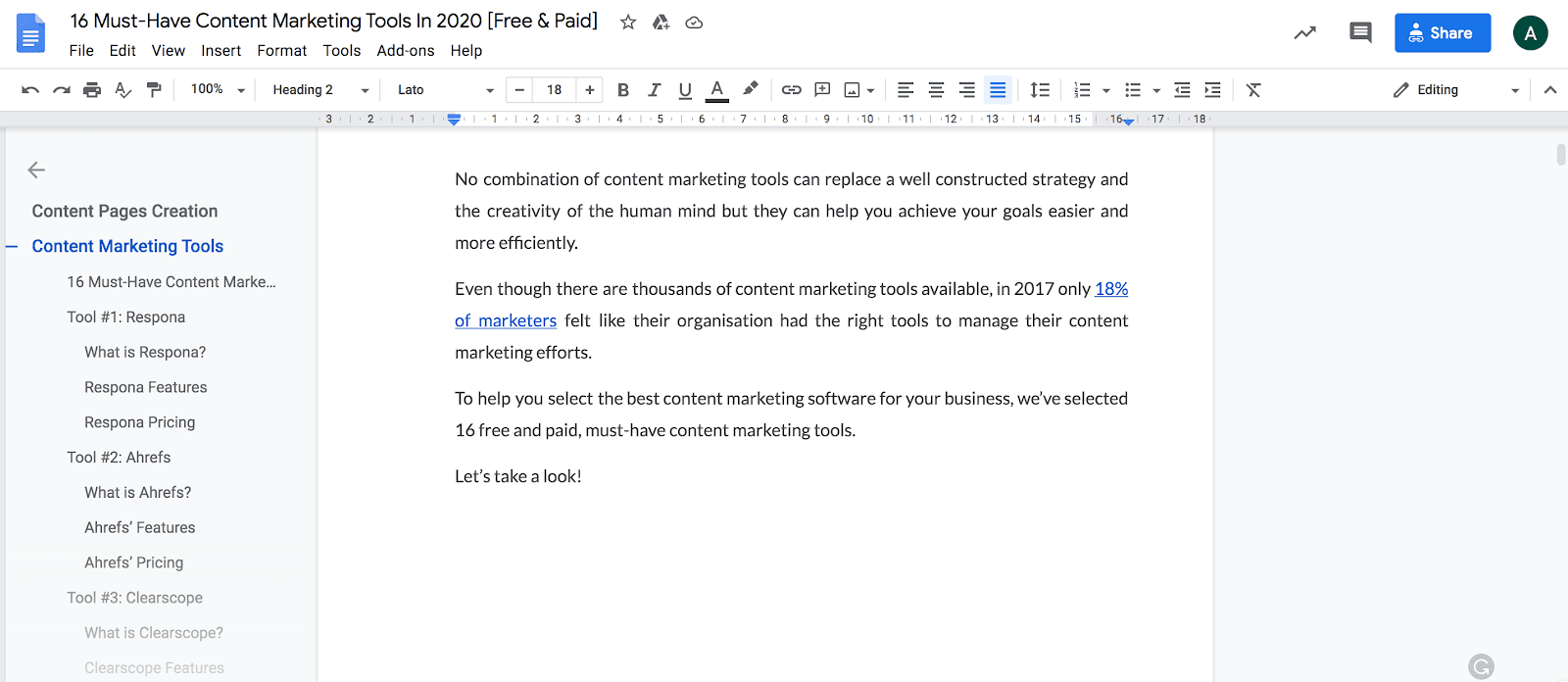Open bulleted list style dropdown arrow

(1156, 90)
